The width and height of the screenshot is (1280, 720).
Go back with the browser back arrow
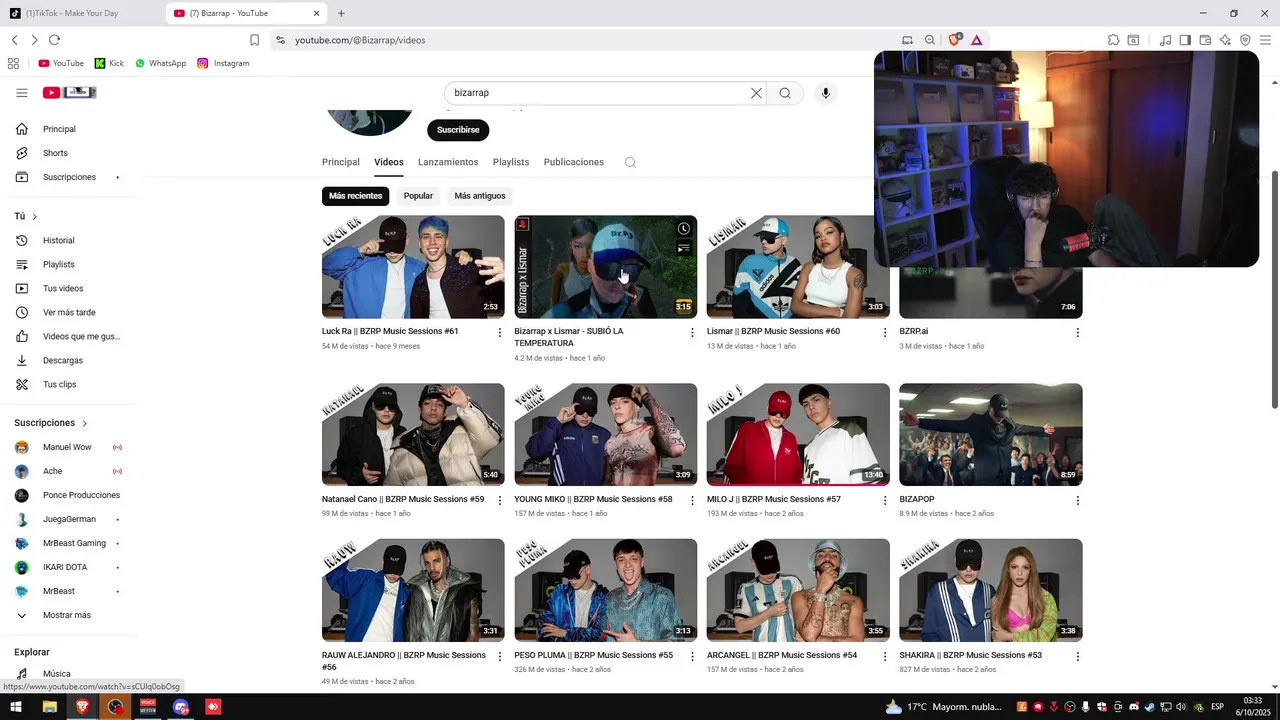click(x=15, y=40)
